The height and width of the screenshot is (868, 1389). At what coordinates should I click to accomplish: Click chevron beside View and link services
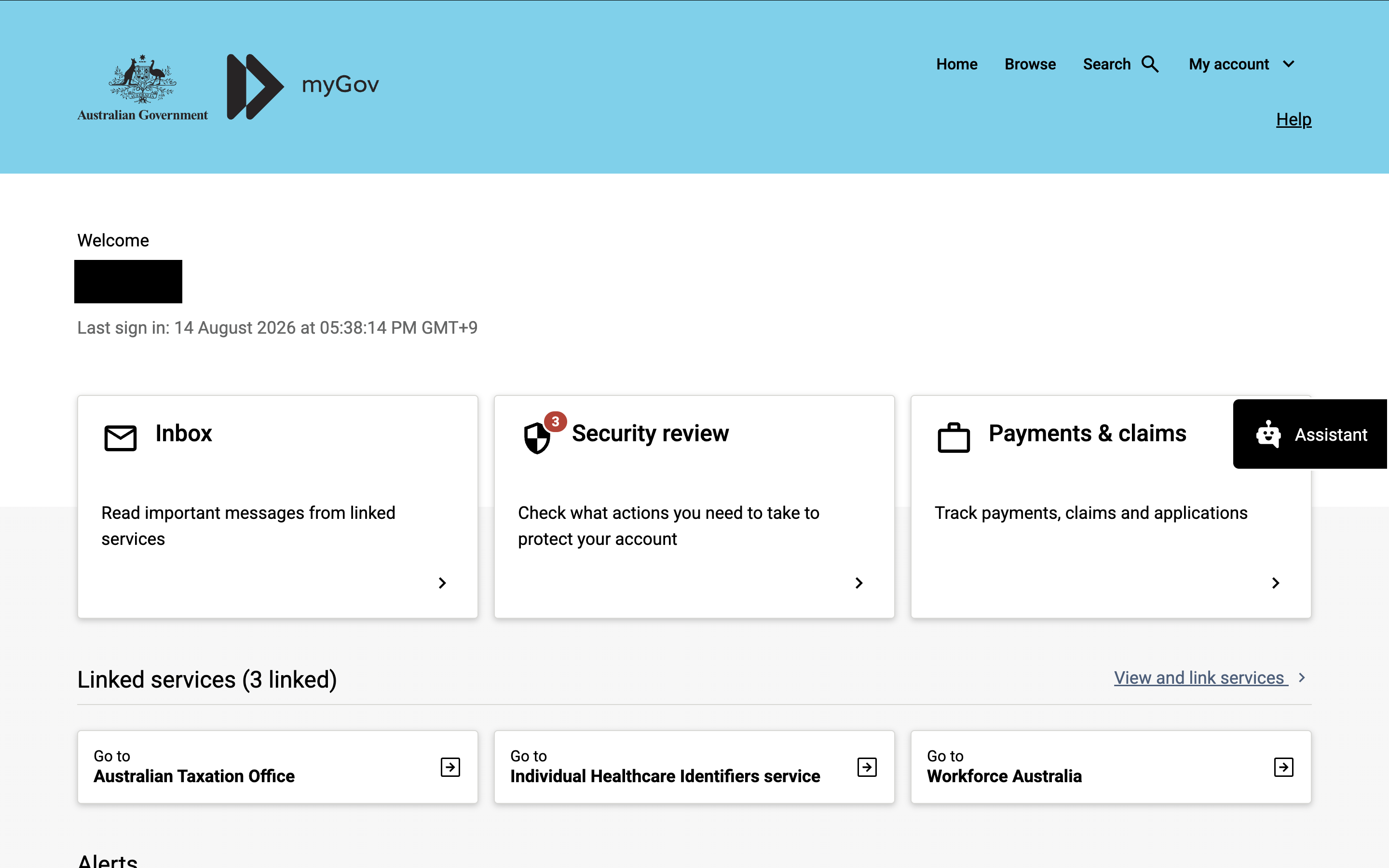pyautogui.click(x=1302, y=678)
